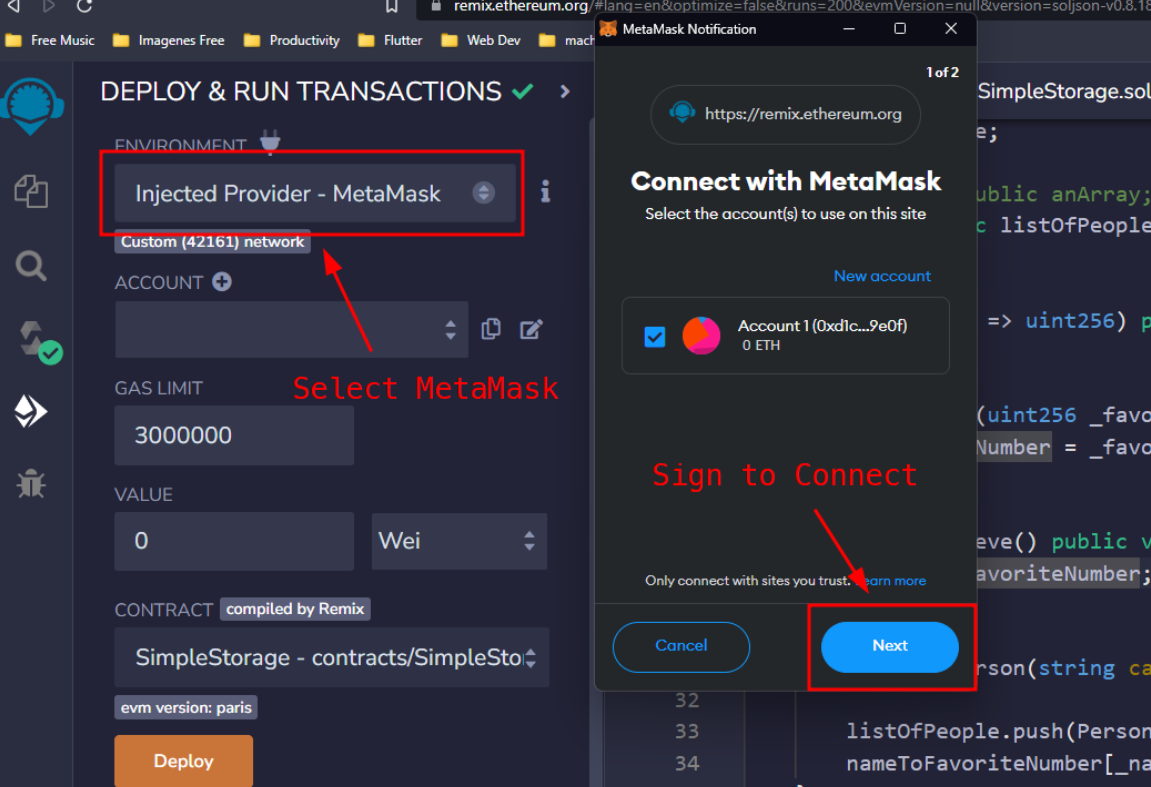Click Learn more link in MetaMask

click(891, 581)
